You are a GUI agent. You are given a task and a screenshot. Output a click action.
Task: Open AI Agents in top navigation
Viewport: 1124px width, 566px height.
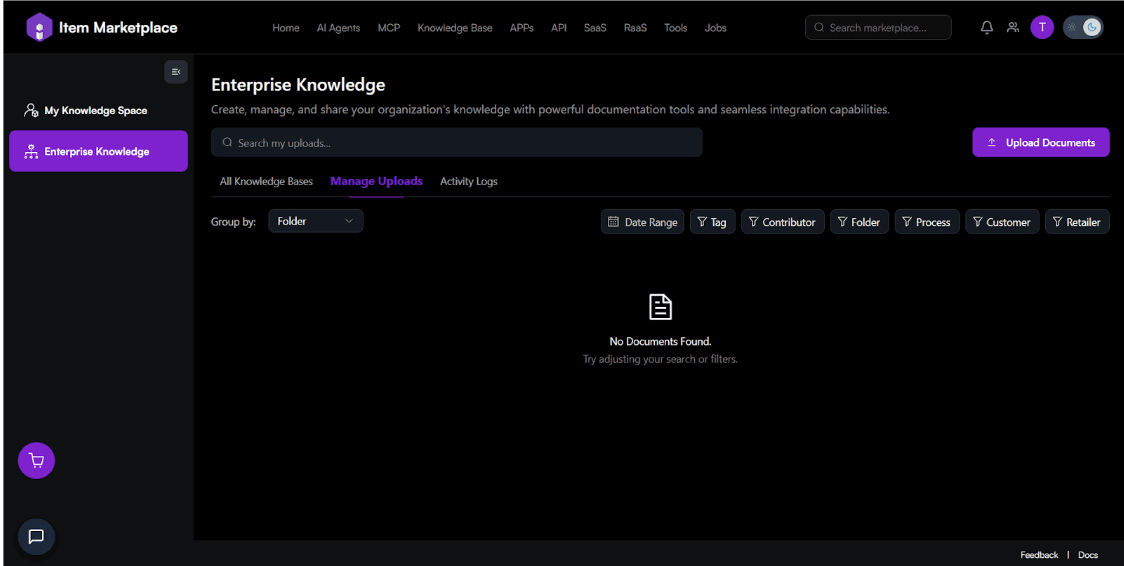point(338,28)
